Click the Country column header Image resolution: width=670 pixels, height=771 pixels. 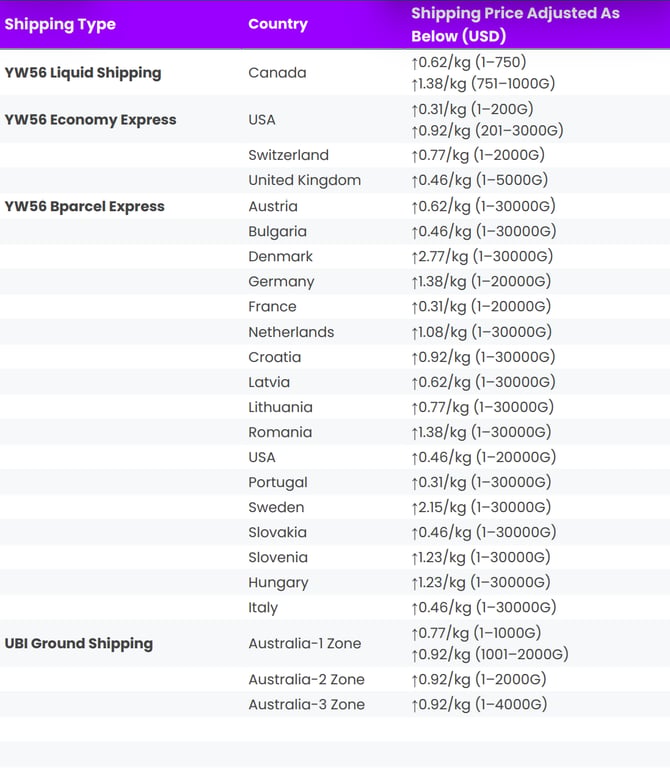pos(278,24)
